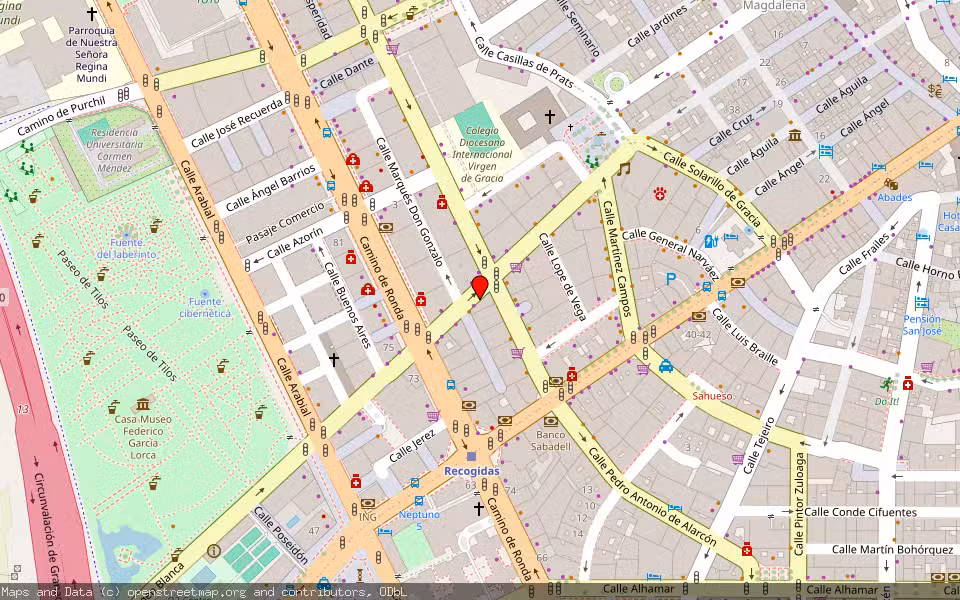Image resolution: width=960 pixels, height=600 pixels.
Task: Click the pharmacy icon next to Do It!
Action: coord(908,384)
